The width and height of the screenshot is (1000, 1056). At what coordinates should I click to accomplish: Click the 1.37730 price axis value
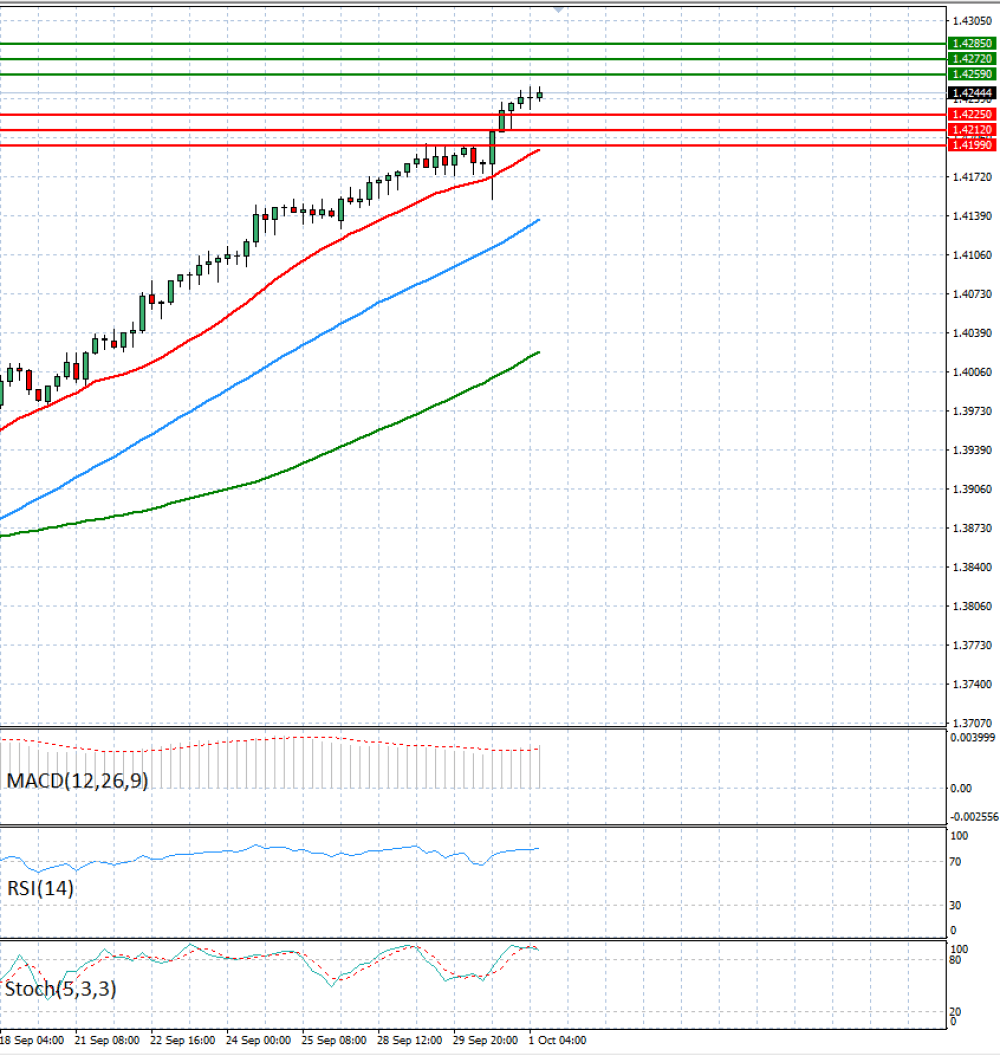pos(972,646)
